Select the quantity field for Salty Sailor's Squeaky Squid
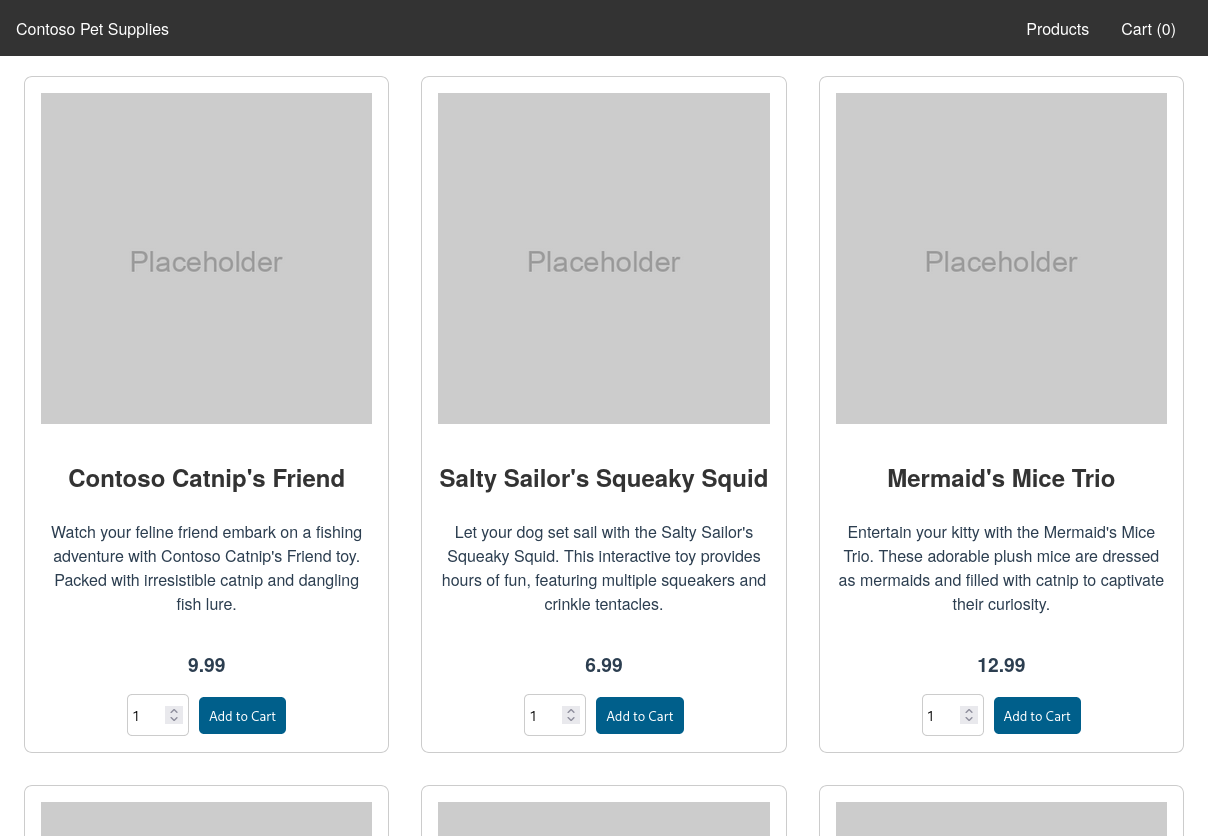The height and width of the screenshot is (836, 1208). point(545,715)
